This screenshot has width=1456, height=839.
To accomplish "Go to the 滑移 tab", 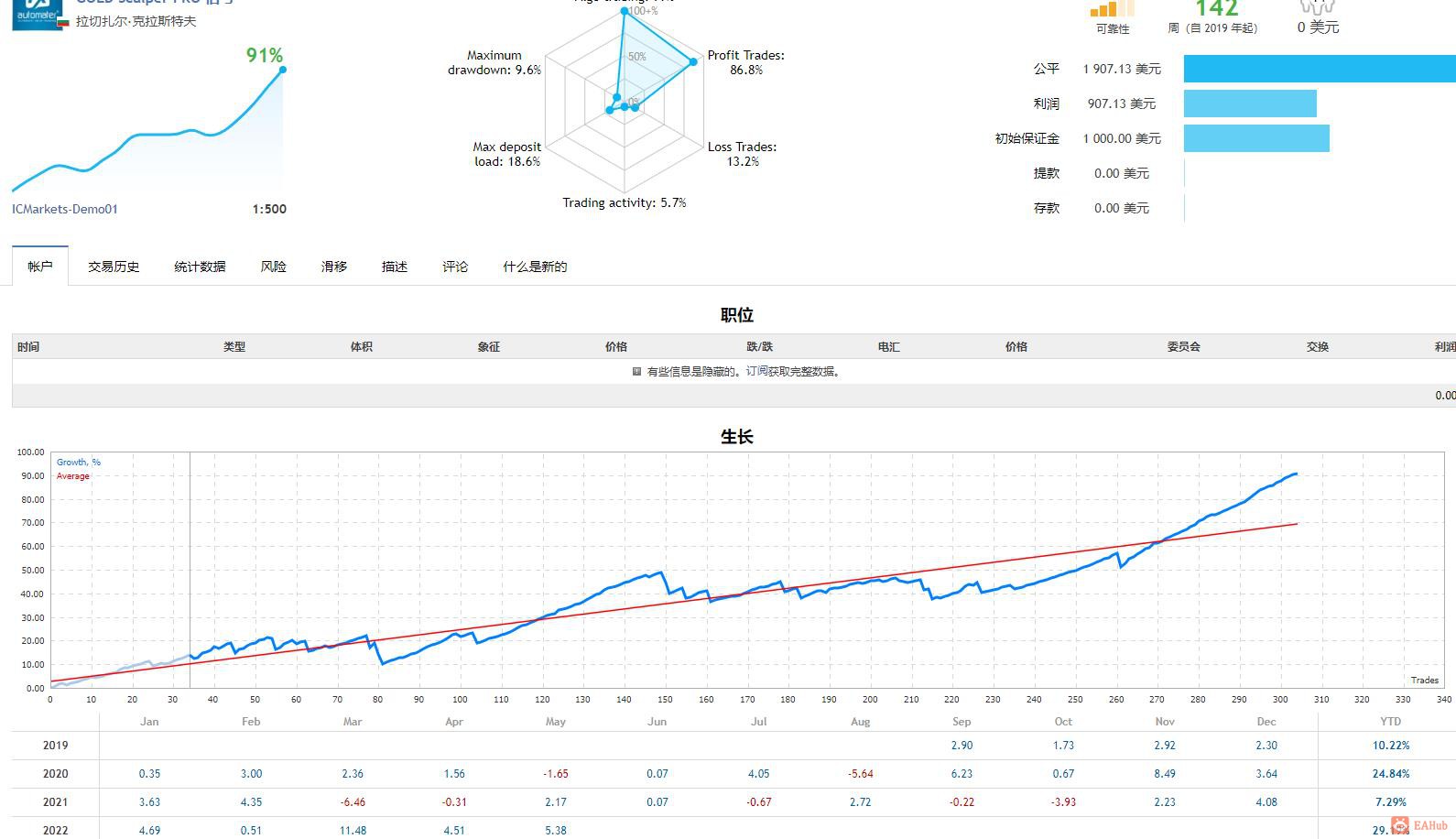I will [x=333, y=267].
